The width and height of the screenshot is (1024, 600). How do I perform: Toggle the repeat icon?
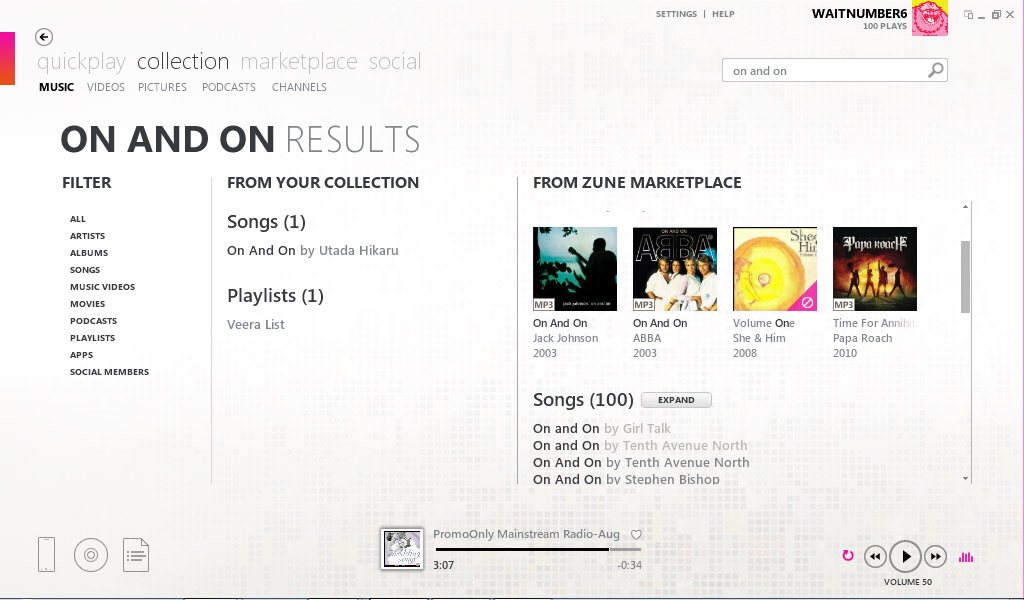[x=848, y=556]
